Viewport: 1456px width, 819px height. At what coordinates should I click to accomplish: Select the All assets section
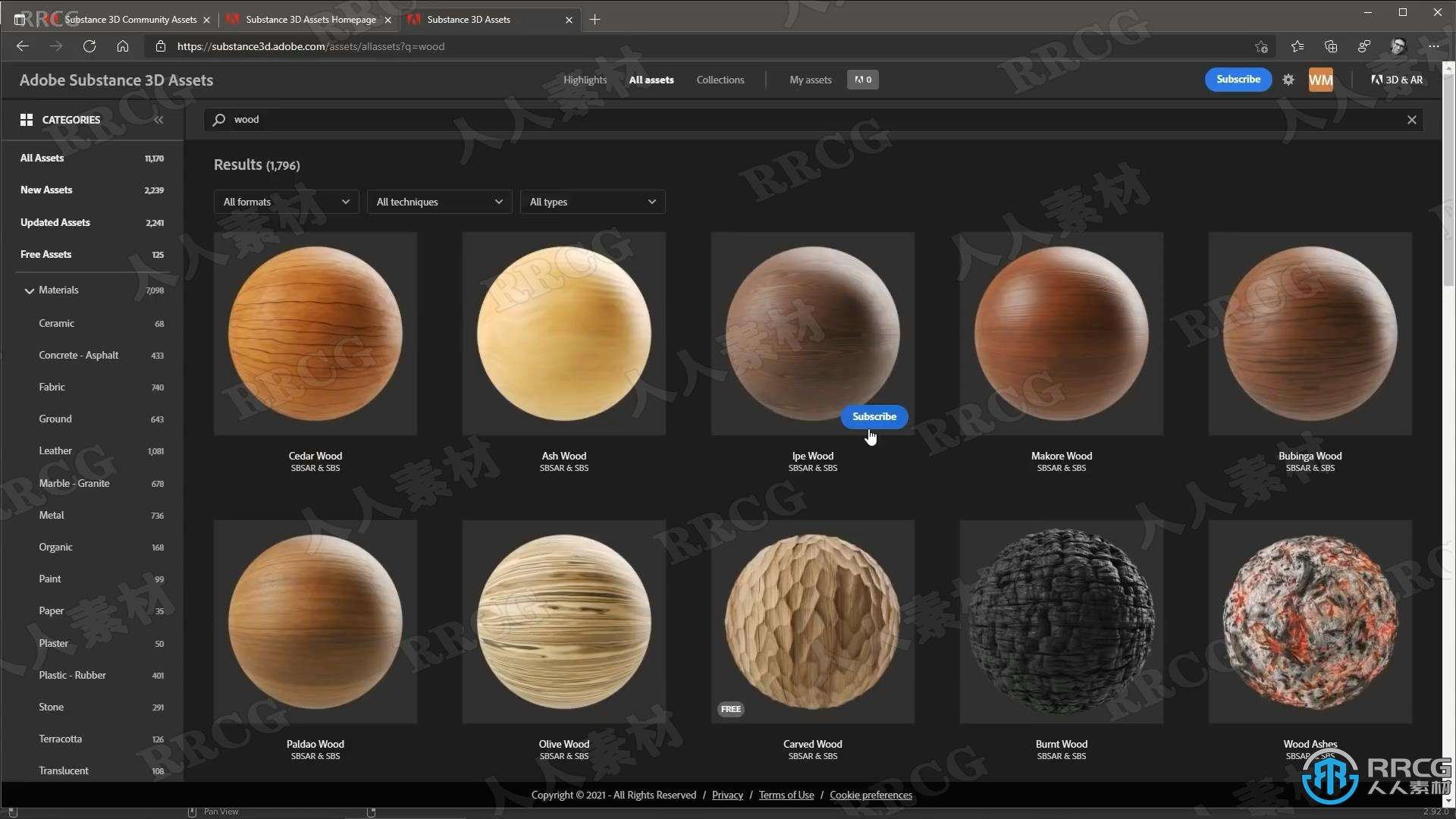tap(651, 80)
